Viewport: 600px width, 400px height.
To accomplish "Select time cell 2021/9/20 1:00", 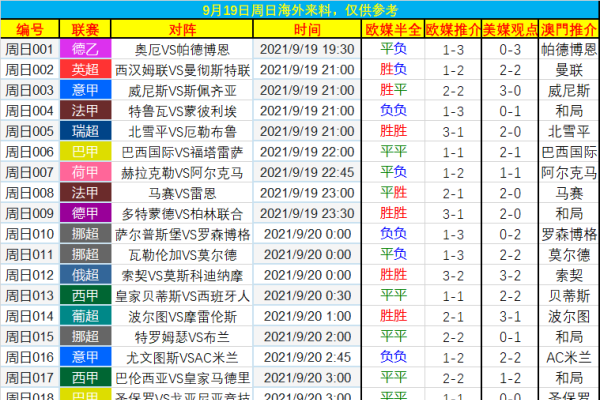I will (x=307, y=316).
